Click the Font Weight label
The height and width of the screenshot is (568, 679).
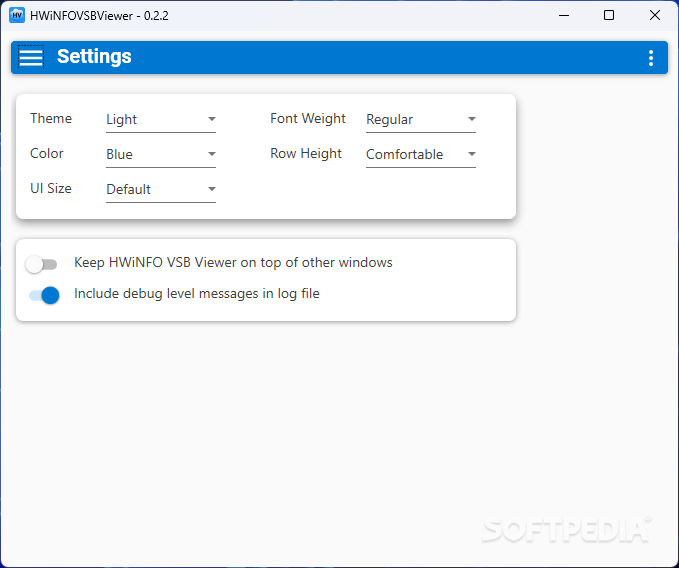(x=308, y=119)
